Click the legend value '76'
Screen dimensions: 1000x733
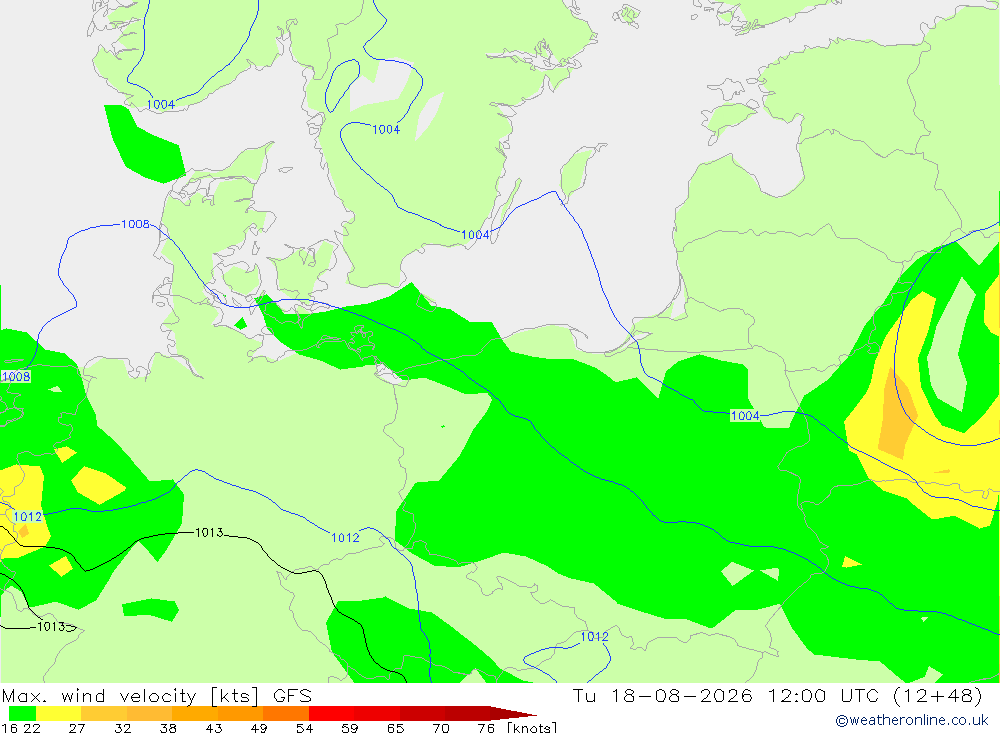pos(486,728)
